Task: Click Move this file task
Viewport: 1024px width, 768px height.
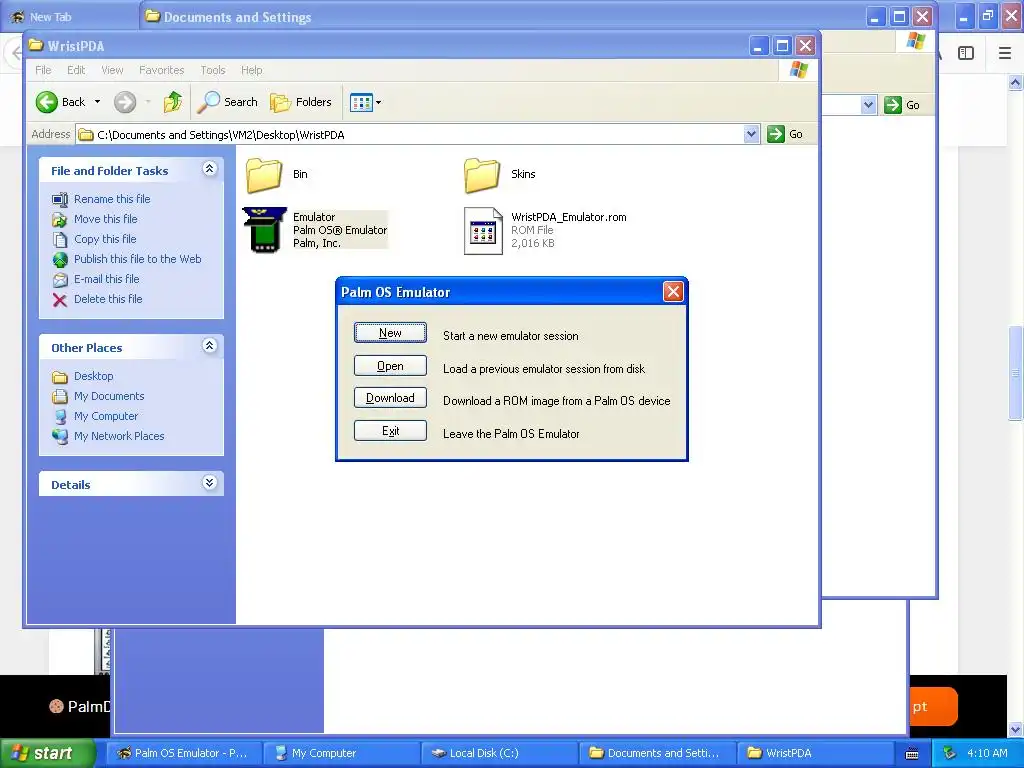Action: (105, 219)
